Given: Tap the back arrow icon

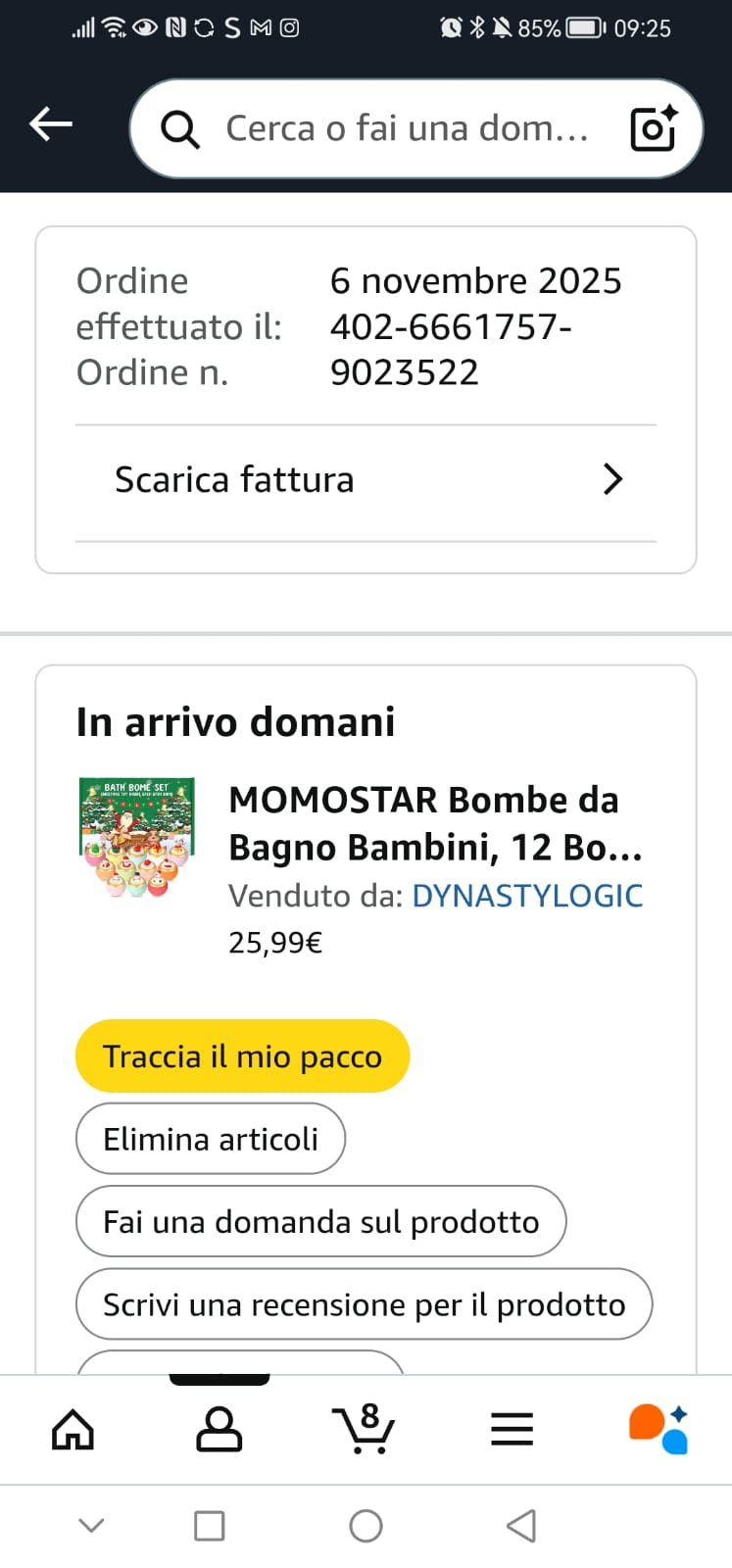Looking at the screenshot, I should point(51,124).
